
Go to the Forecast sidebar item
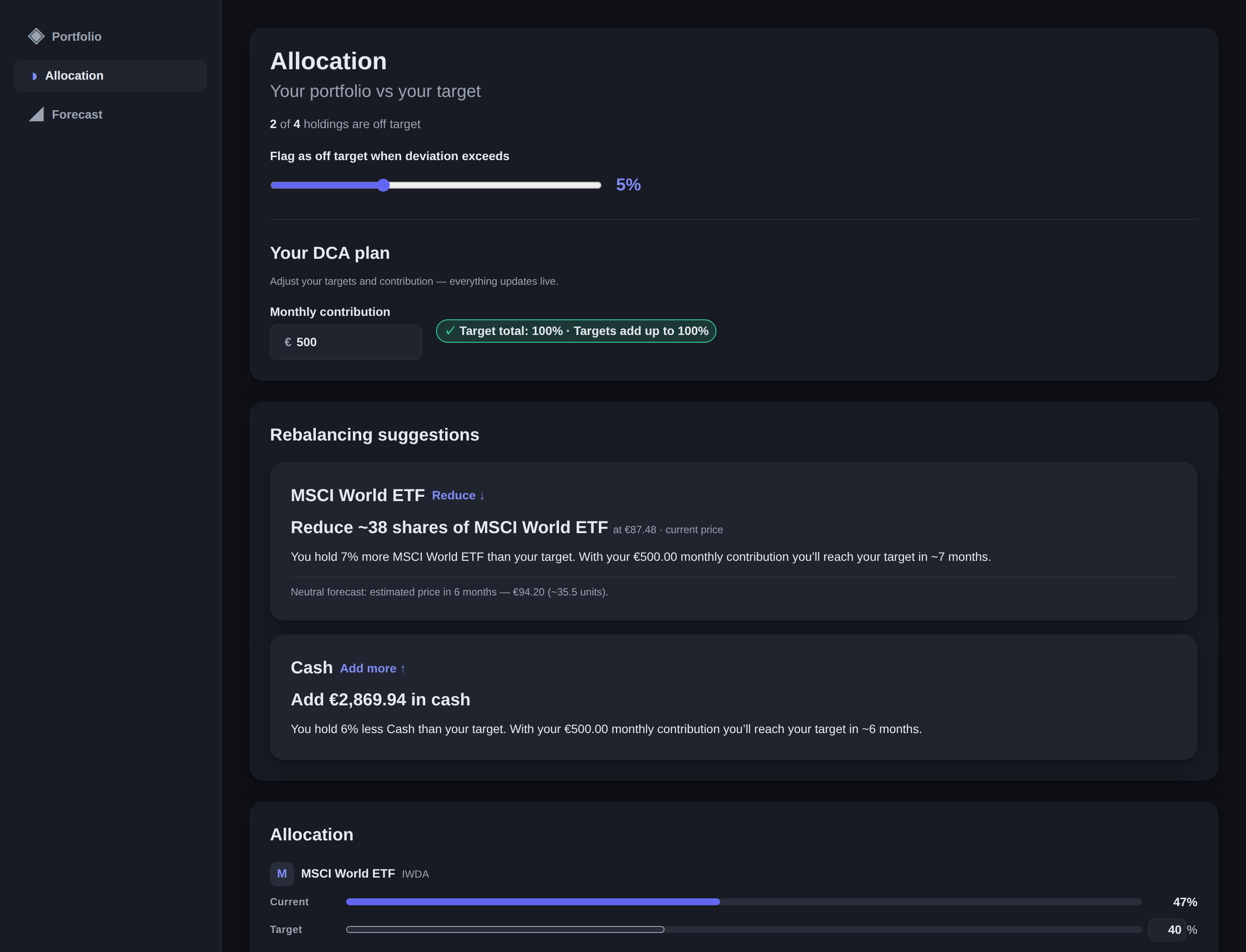(x=110, y=115)
